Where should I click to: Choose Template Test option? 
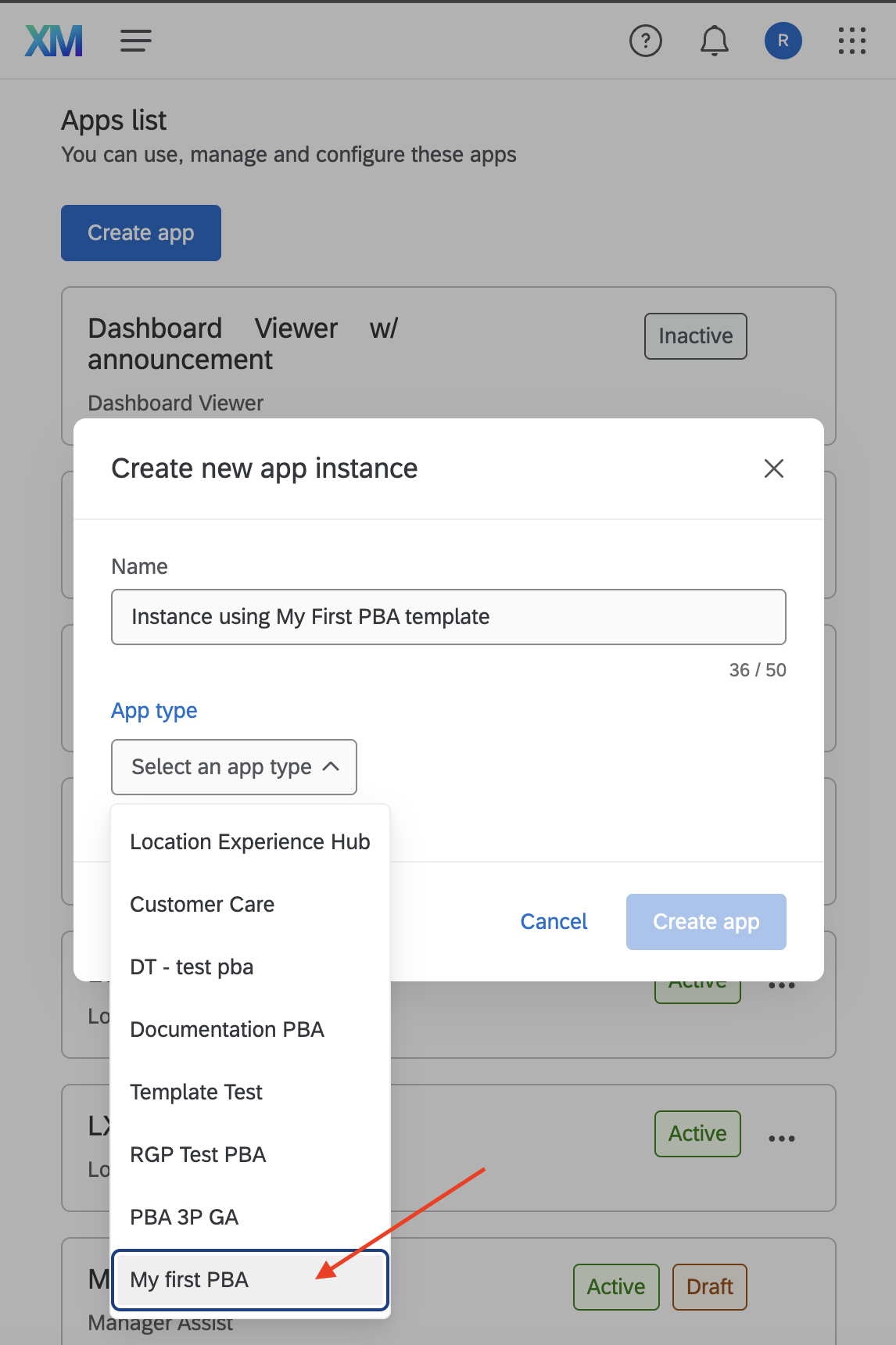click(250, 1092)
